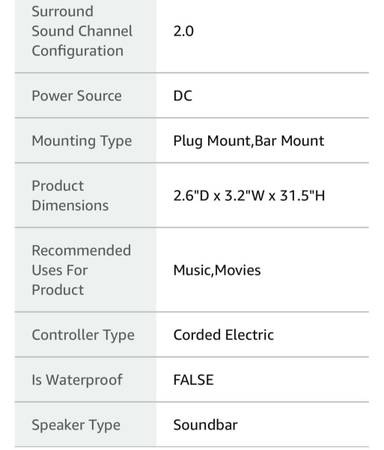Click the Mounting Type label

82,141
